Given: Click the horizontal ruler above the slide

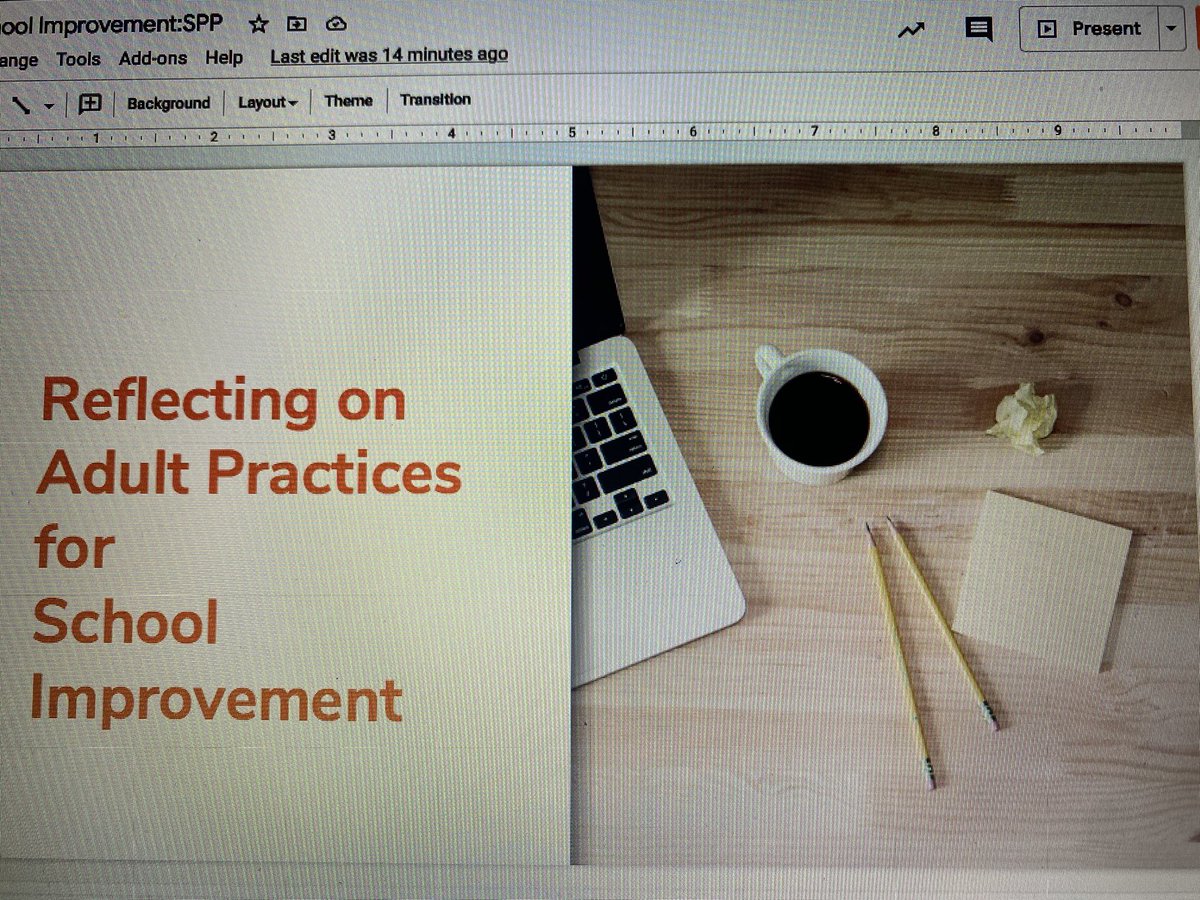Looking at the screenshot, I should pyautogui.click(x=600, y=132).
